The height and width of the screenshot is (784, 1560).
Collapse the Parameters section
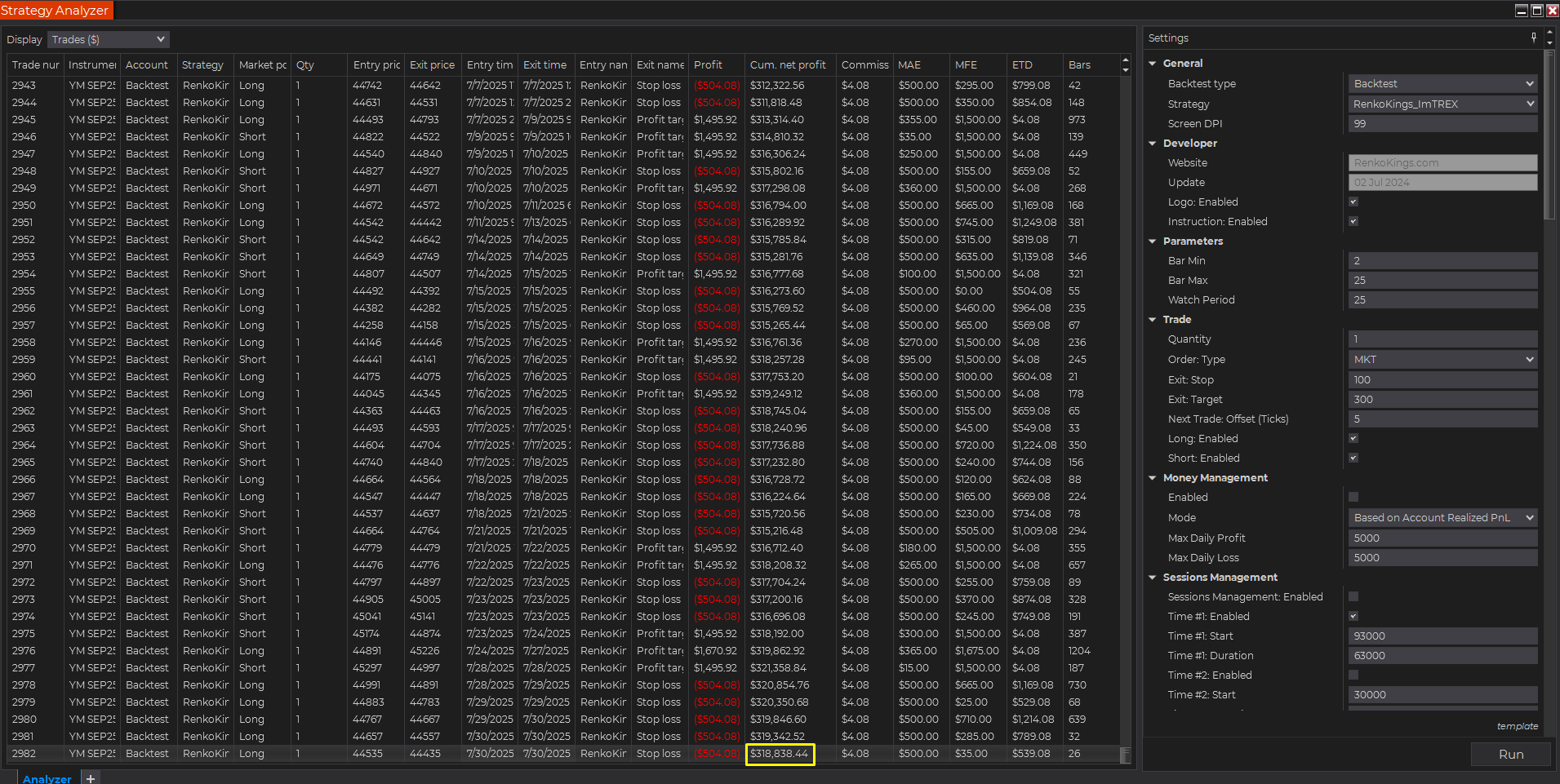pos(1152,241)
